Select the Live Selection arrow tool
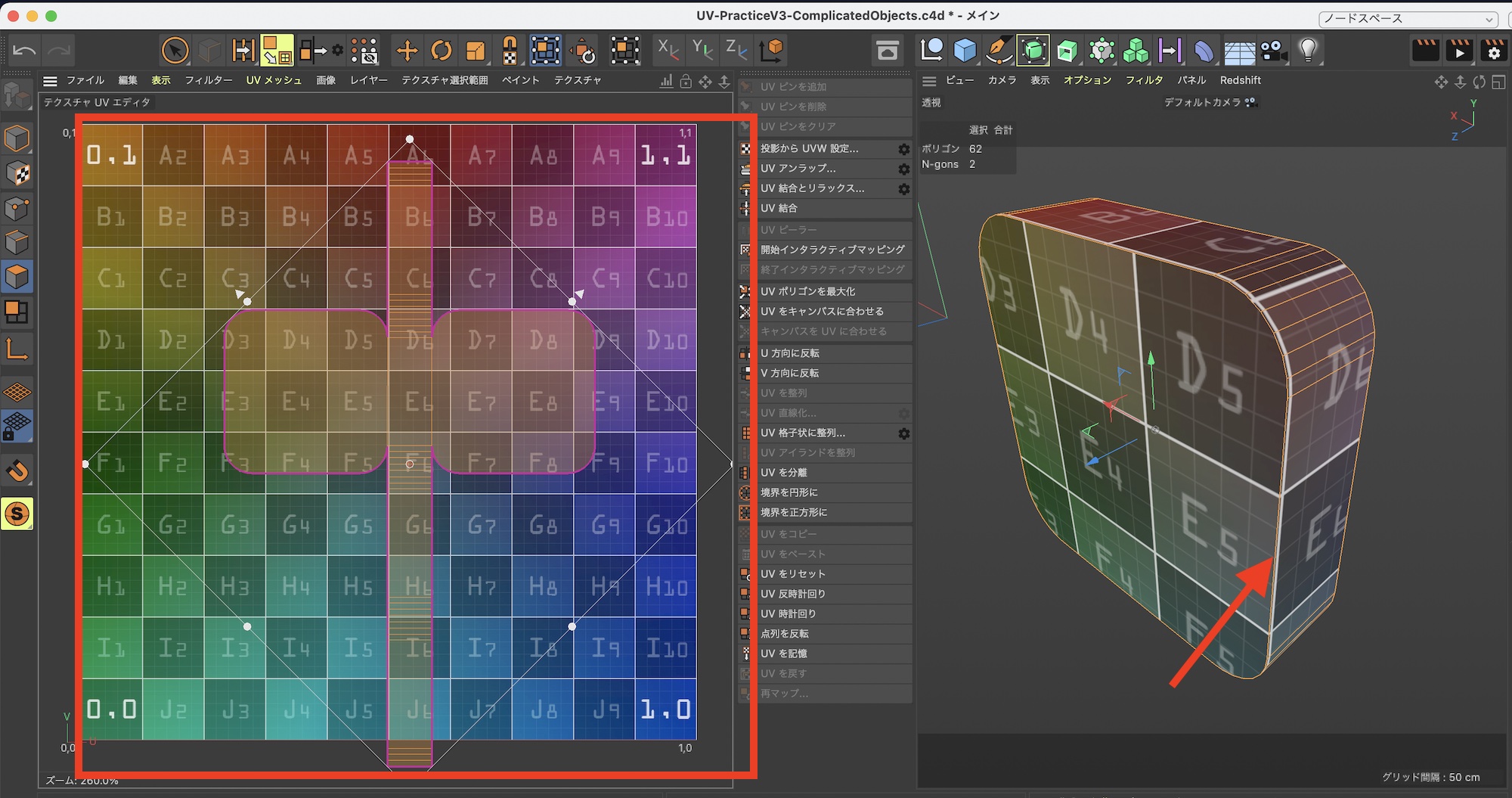 tap(175, 51)
